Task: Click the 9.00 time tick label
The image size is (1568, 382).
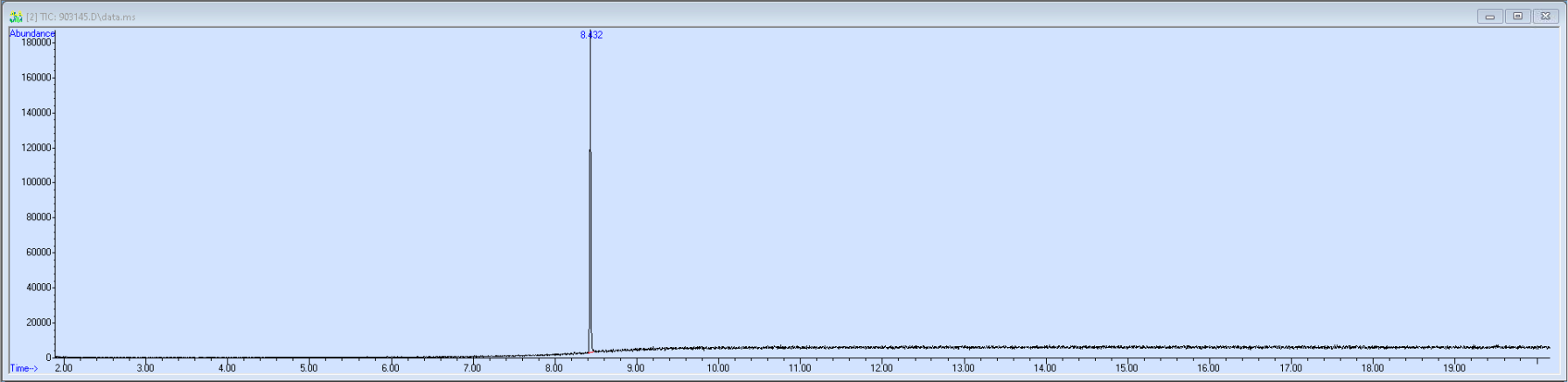Action: [x=636, y=368]
